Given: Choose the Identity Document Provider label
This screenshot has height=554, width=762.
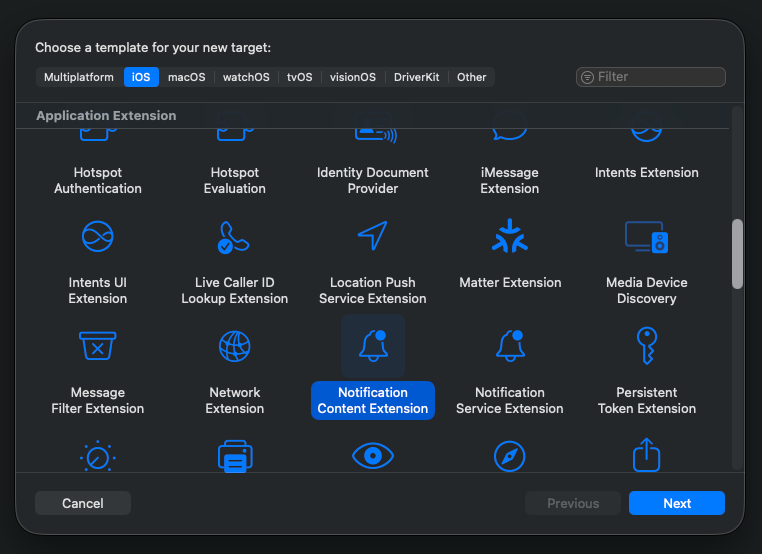Looking at the screenshot, I should point(373,180).
